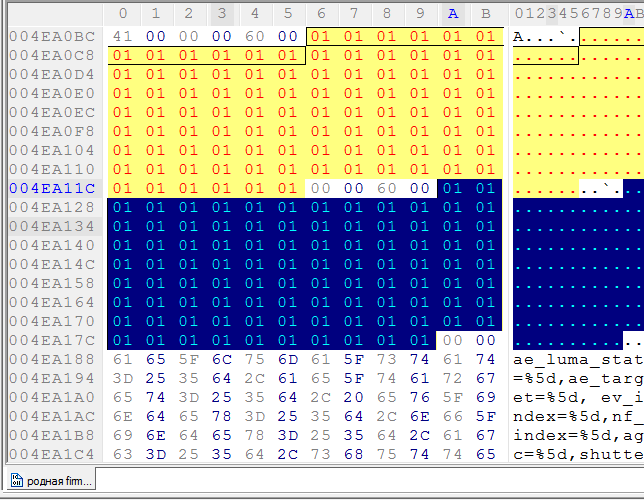Viewport: 644px width, 500px height.
Task: Click column header 3 in the hex ruler
Action: click(222, 13)
